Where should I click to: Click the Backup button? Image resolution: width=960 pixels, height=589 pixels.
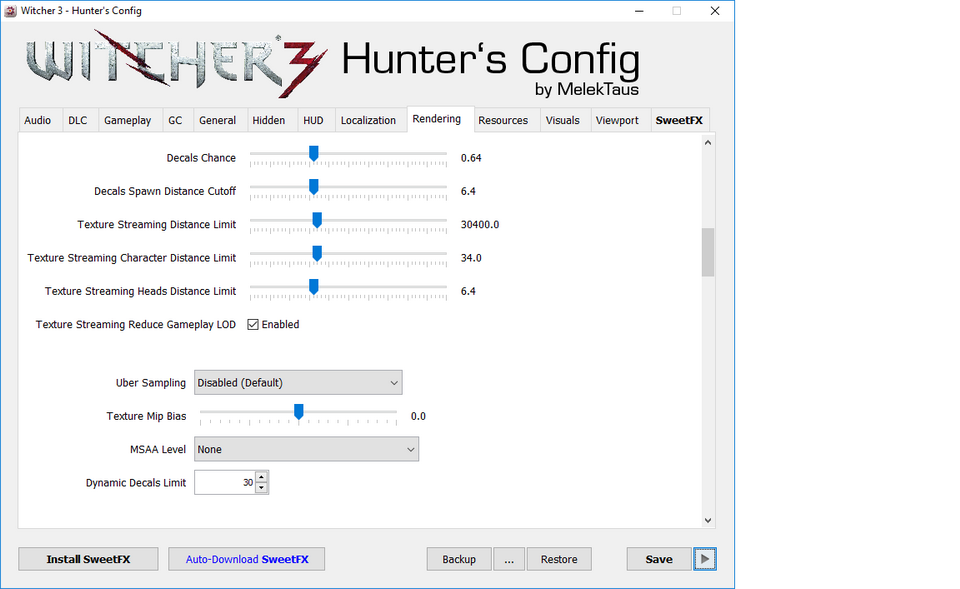459,559
